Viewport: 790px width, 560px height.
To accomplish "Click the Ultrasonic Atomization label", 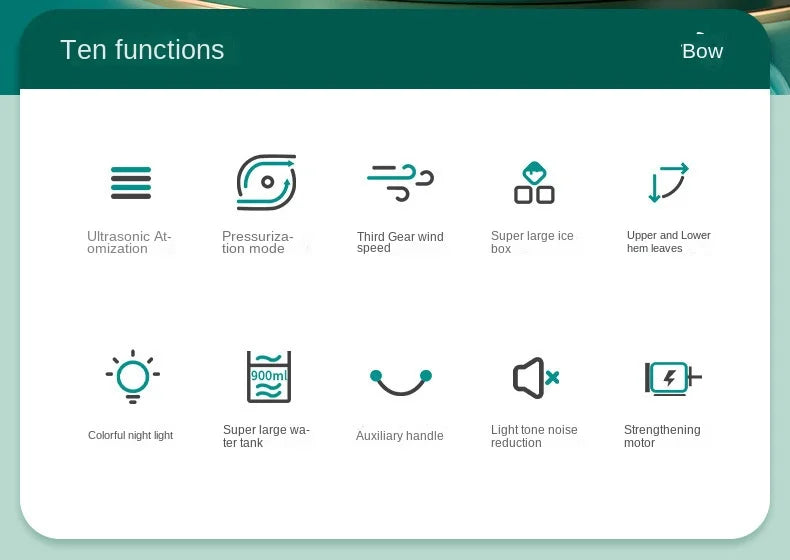I will click(x=129, y=243).
